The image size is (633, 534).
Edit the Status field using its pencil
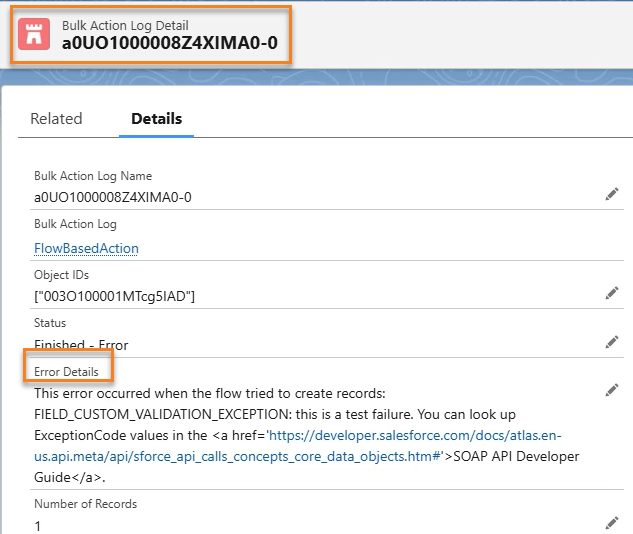tap(612, 342)
